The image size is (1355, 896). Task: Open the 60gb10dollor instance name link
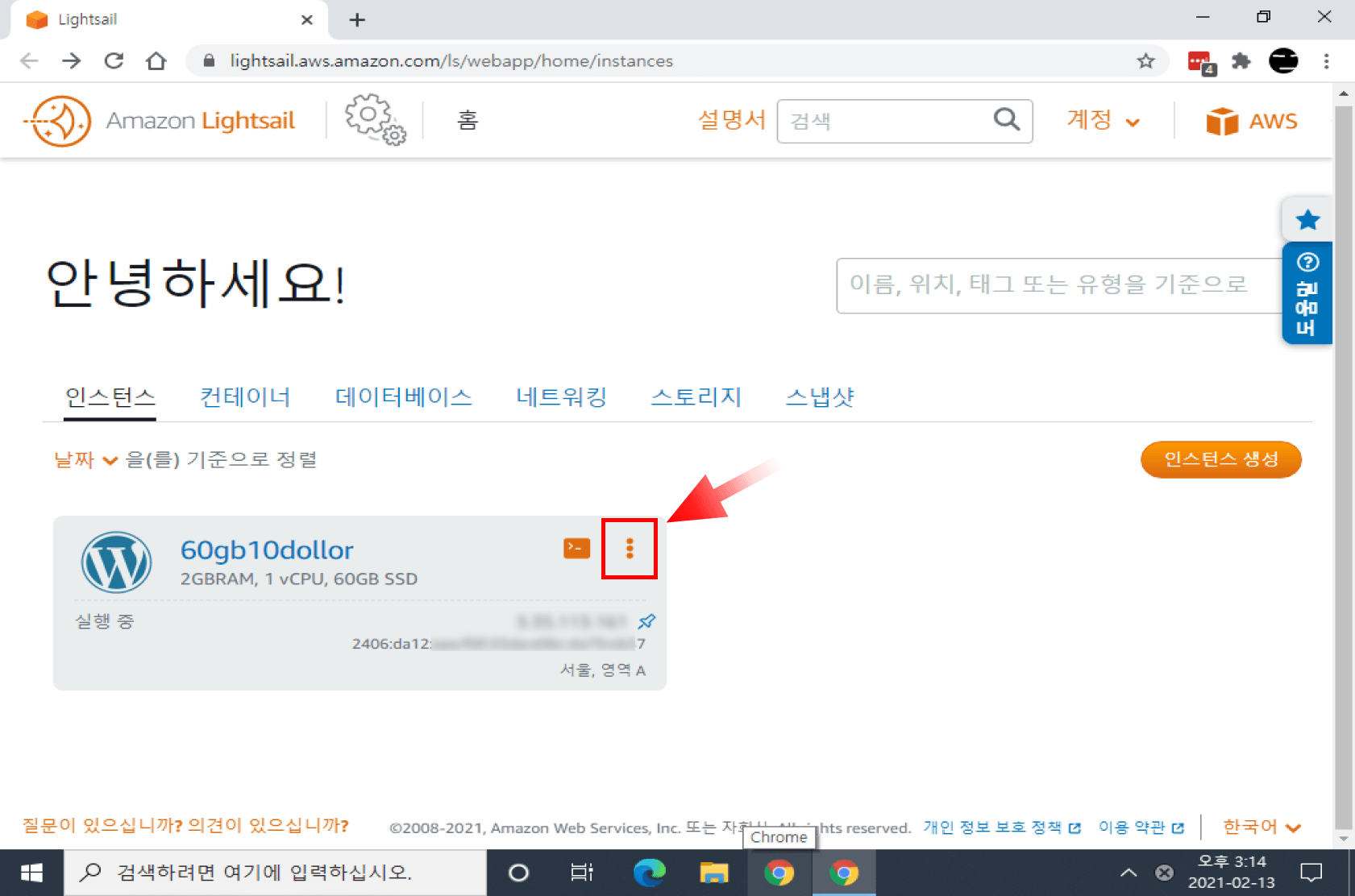267,550
